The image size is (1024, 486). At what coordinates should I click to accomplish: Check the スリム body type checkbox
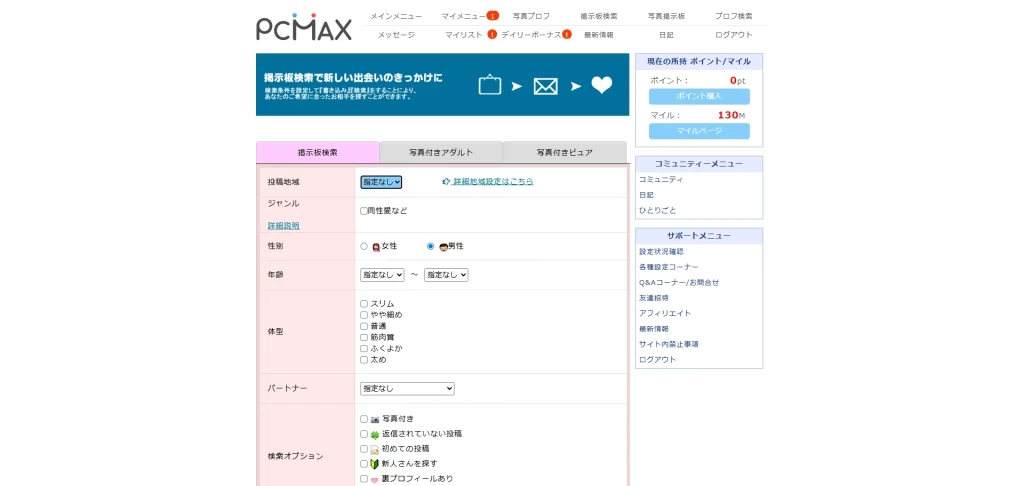364,303
